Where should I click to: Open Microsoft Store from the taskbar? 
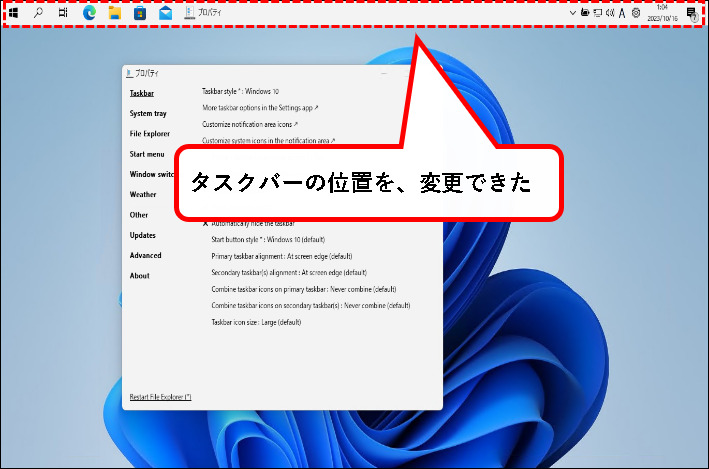click(x=140, y=14)
